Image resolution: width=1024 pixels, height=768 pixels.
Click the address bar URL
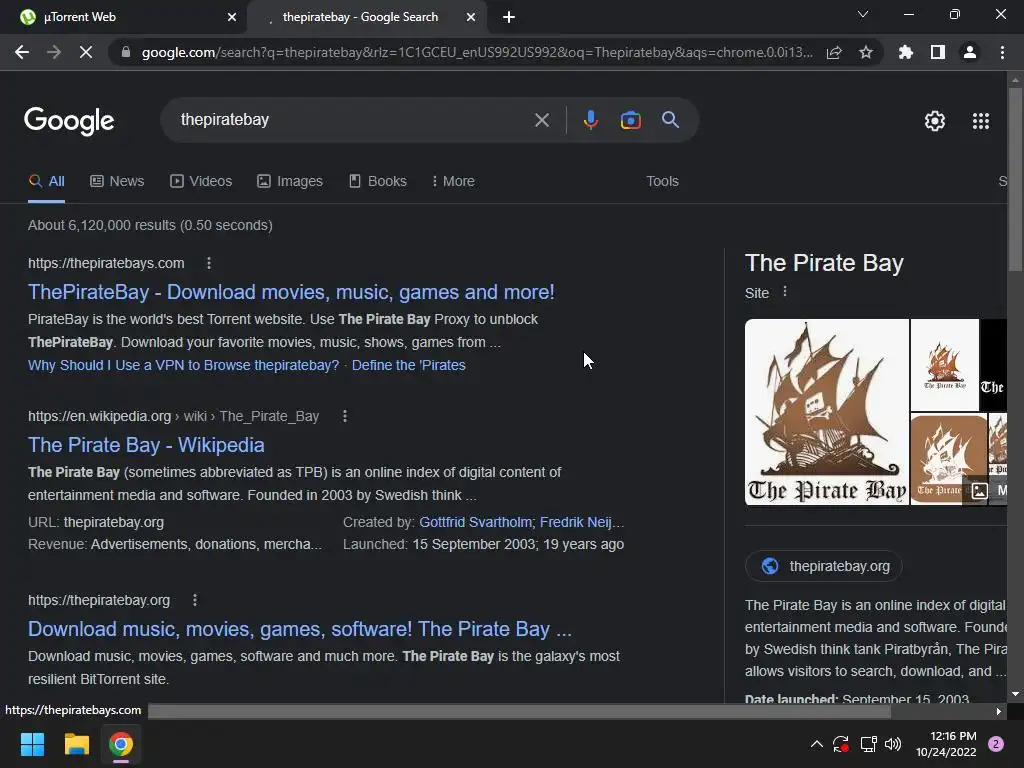click(x=477, y=52)
